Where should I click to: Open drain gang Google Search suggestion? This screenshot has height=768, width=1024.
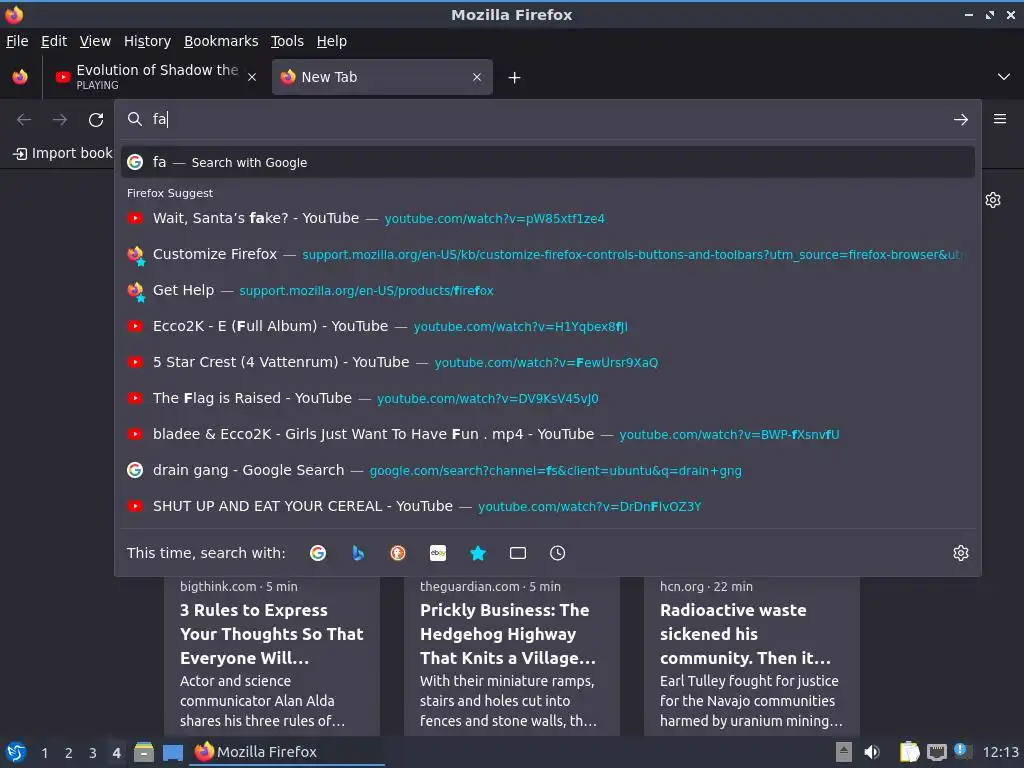point(547,470)
